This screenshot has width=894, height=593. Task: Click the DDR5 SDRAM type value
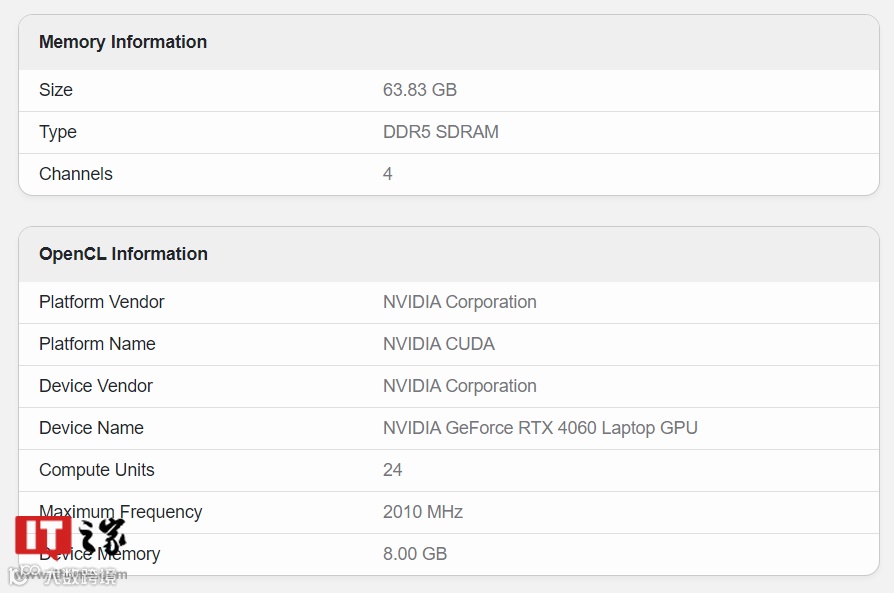[x=441, y=132]
